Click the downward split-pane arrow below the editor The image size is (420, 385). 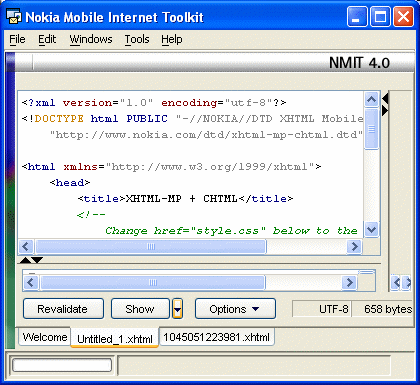click(x=37, y=260)
